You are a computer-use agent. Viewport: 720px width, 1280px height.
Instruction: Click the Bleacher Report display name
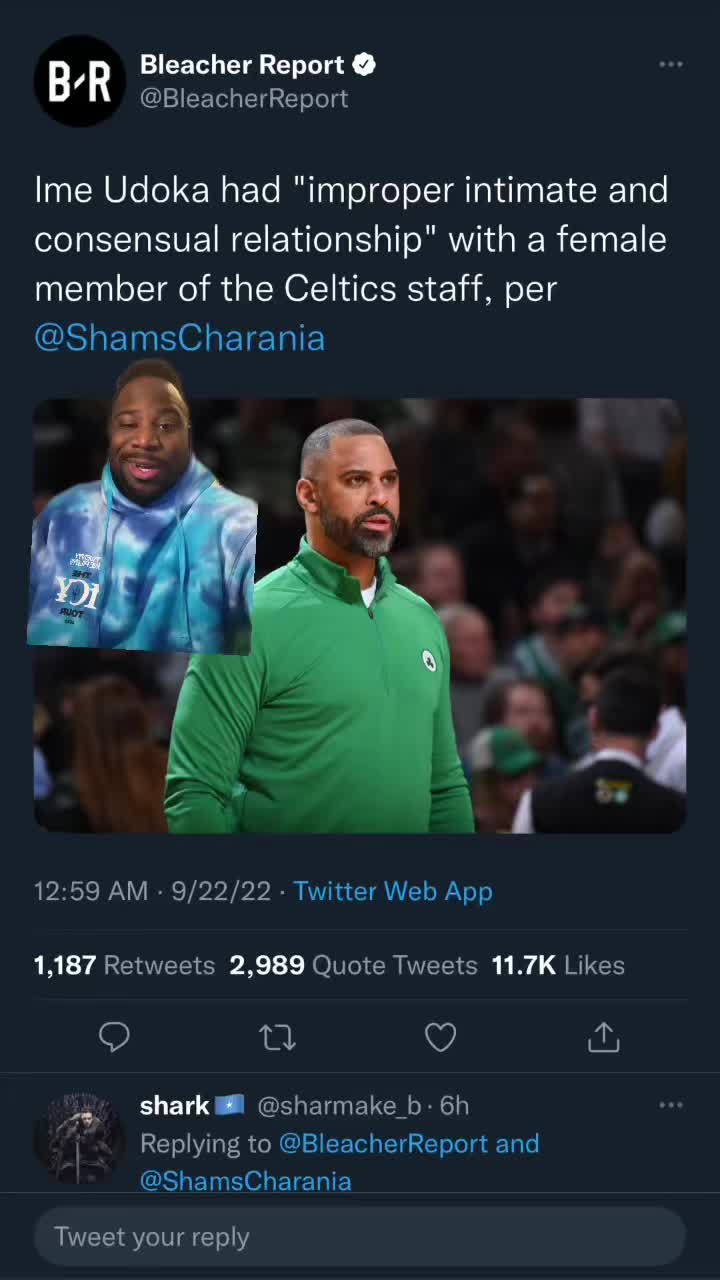tap(242, 65)
